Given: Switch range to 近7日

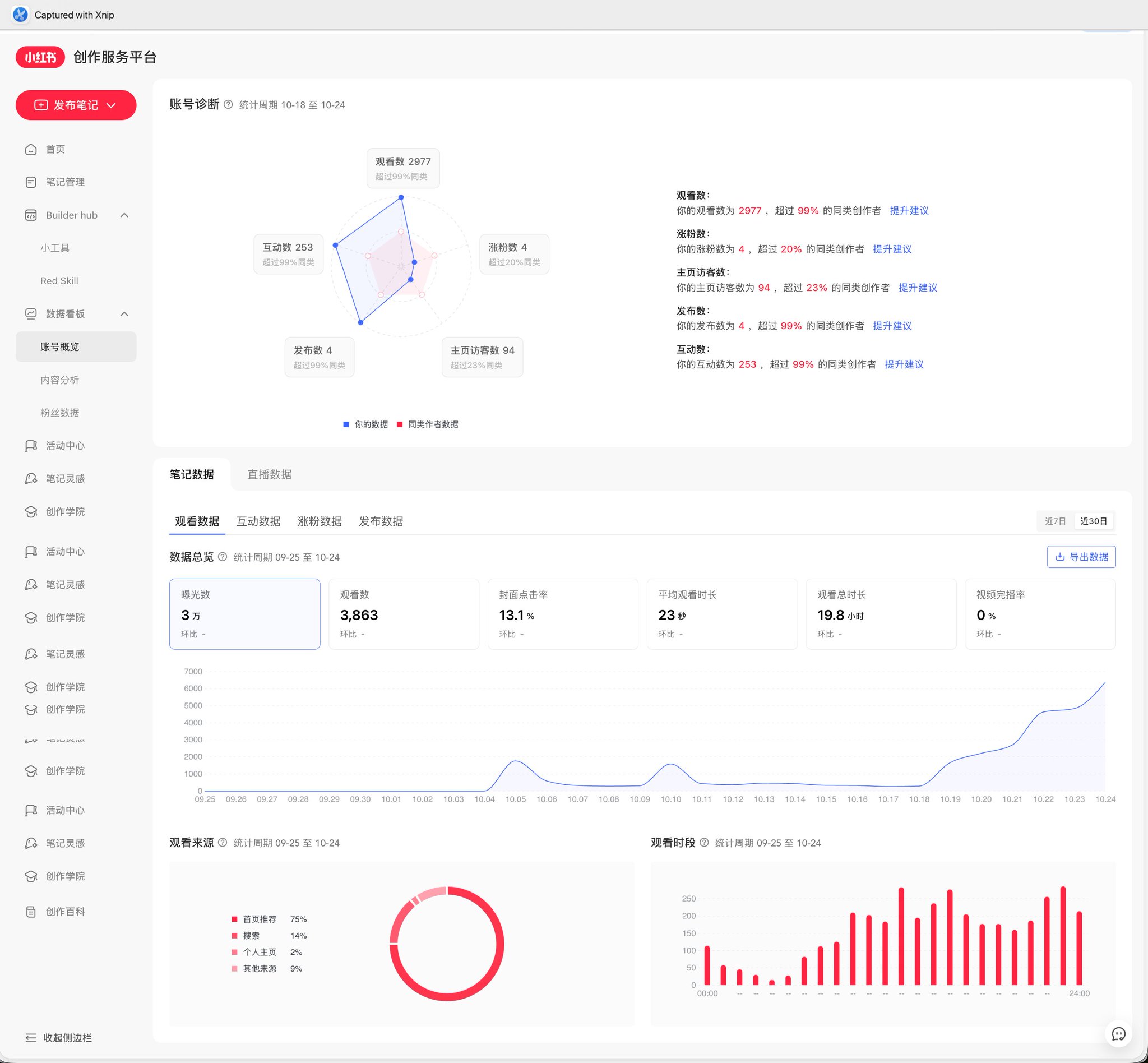Looking at the screenshot, I should click(x=1056, y=521).
